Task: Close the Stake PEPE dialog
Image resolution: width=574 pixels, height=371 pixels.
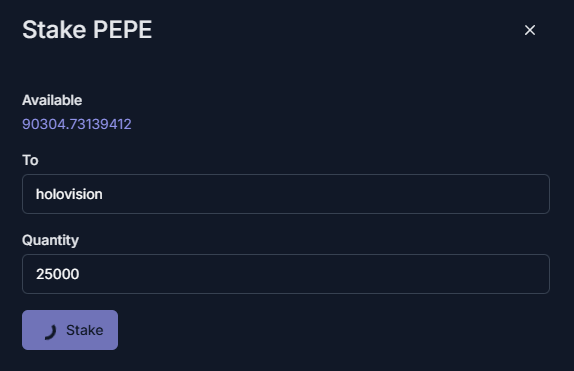Action: 530,30
